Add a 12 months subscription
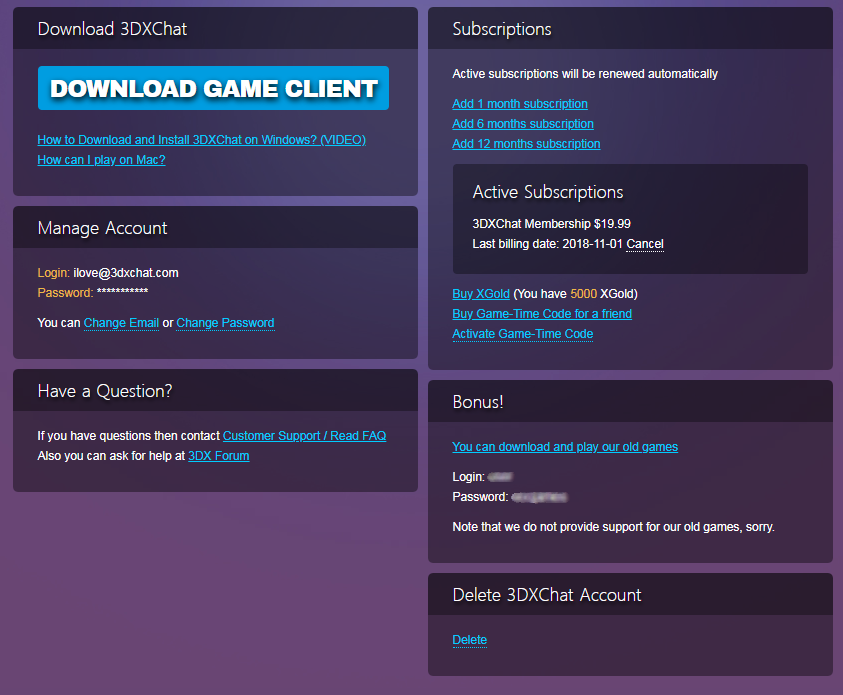This screenshot has height=695, width=843. 526,144
